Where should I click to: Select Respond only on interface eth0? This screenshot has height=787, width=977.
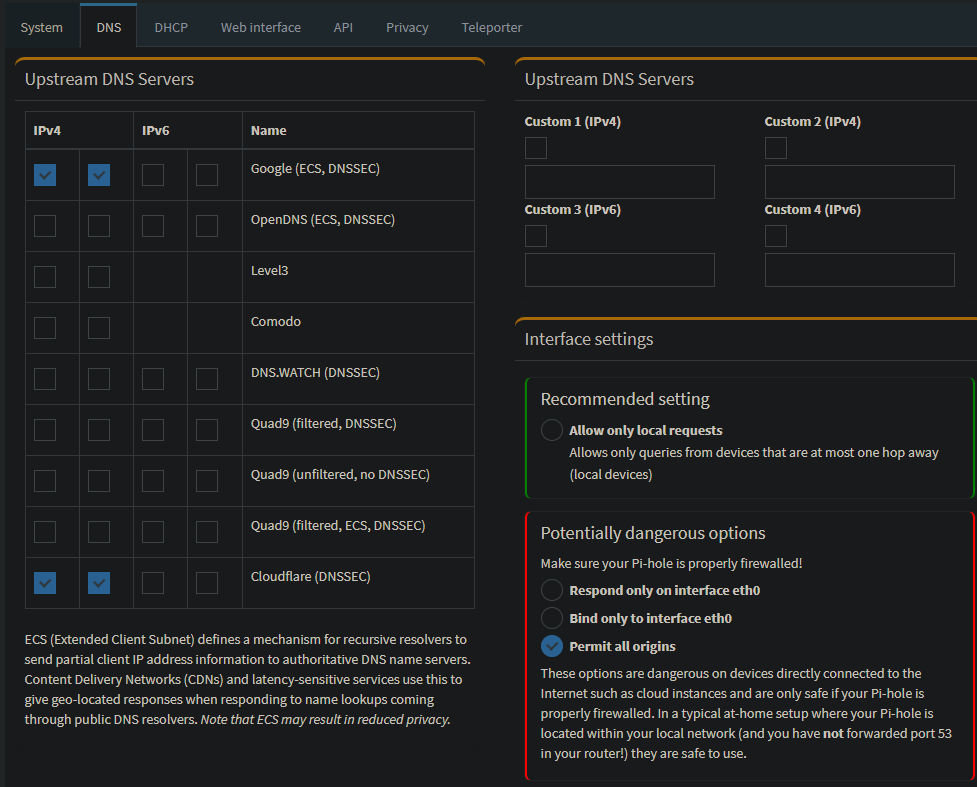(551, 590)
